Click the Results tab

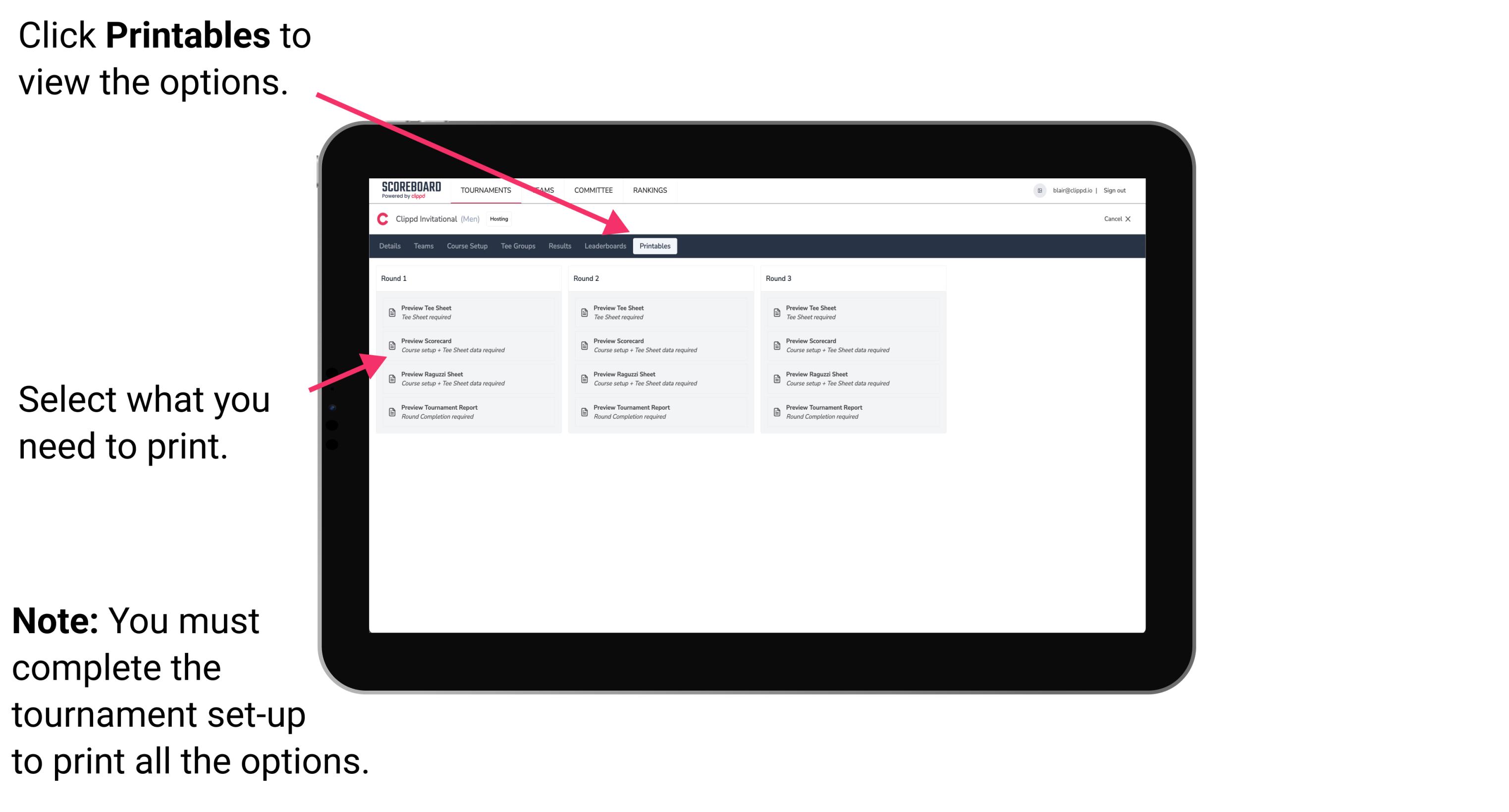point(558,246)
